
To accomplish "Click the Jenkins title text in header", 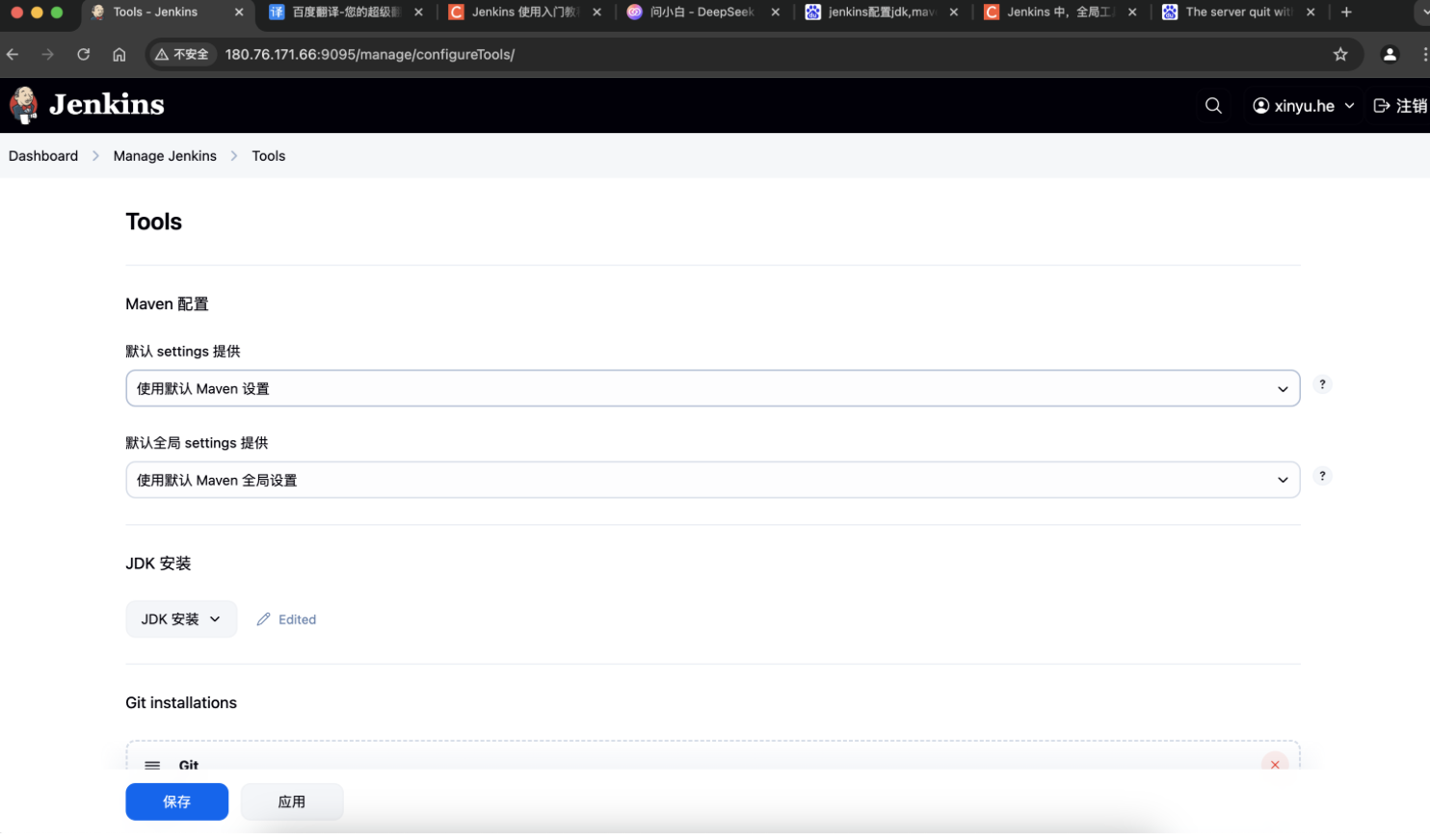I will tap(107, 104).
